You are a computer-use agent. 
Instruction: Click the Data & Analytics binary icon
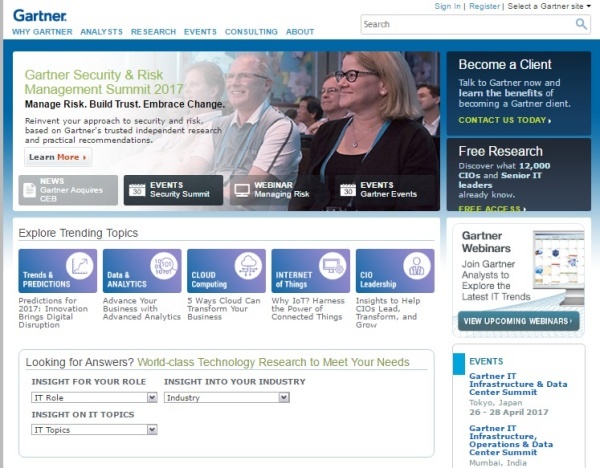click(164, 266)
